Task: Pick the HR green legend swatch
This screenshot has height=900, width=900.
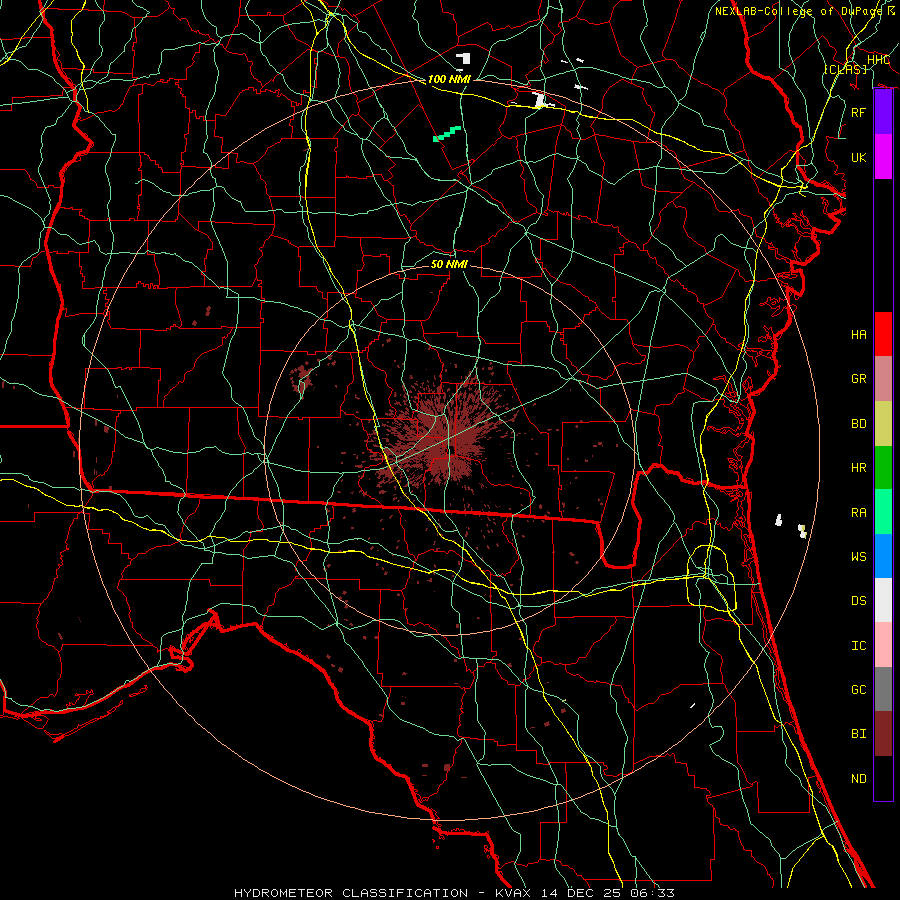Action: (x=883, y=467)
